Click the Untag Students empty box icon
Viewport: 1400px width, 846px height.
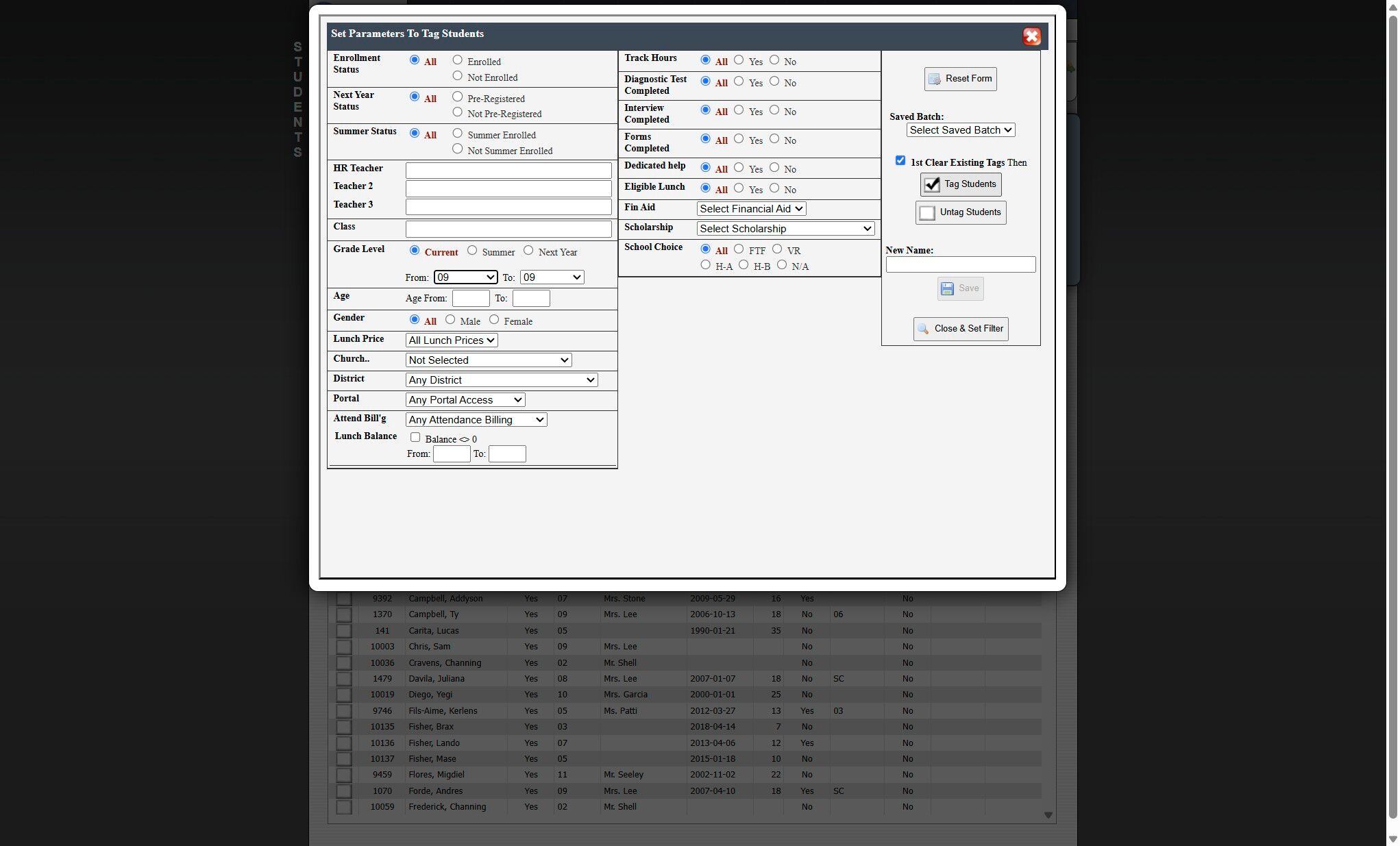(x=927, y=213)
